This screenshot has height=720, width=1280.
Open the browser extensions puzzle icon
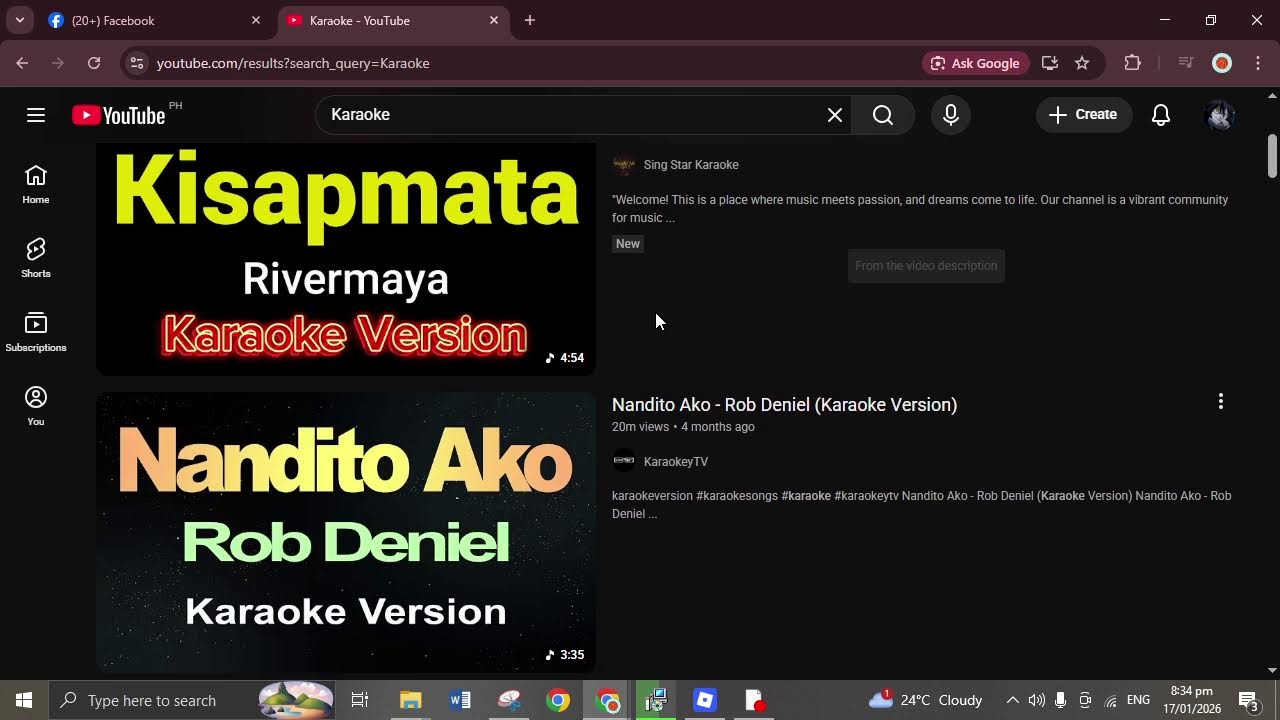tap(1133, 63)
